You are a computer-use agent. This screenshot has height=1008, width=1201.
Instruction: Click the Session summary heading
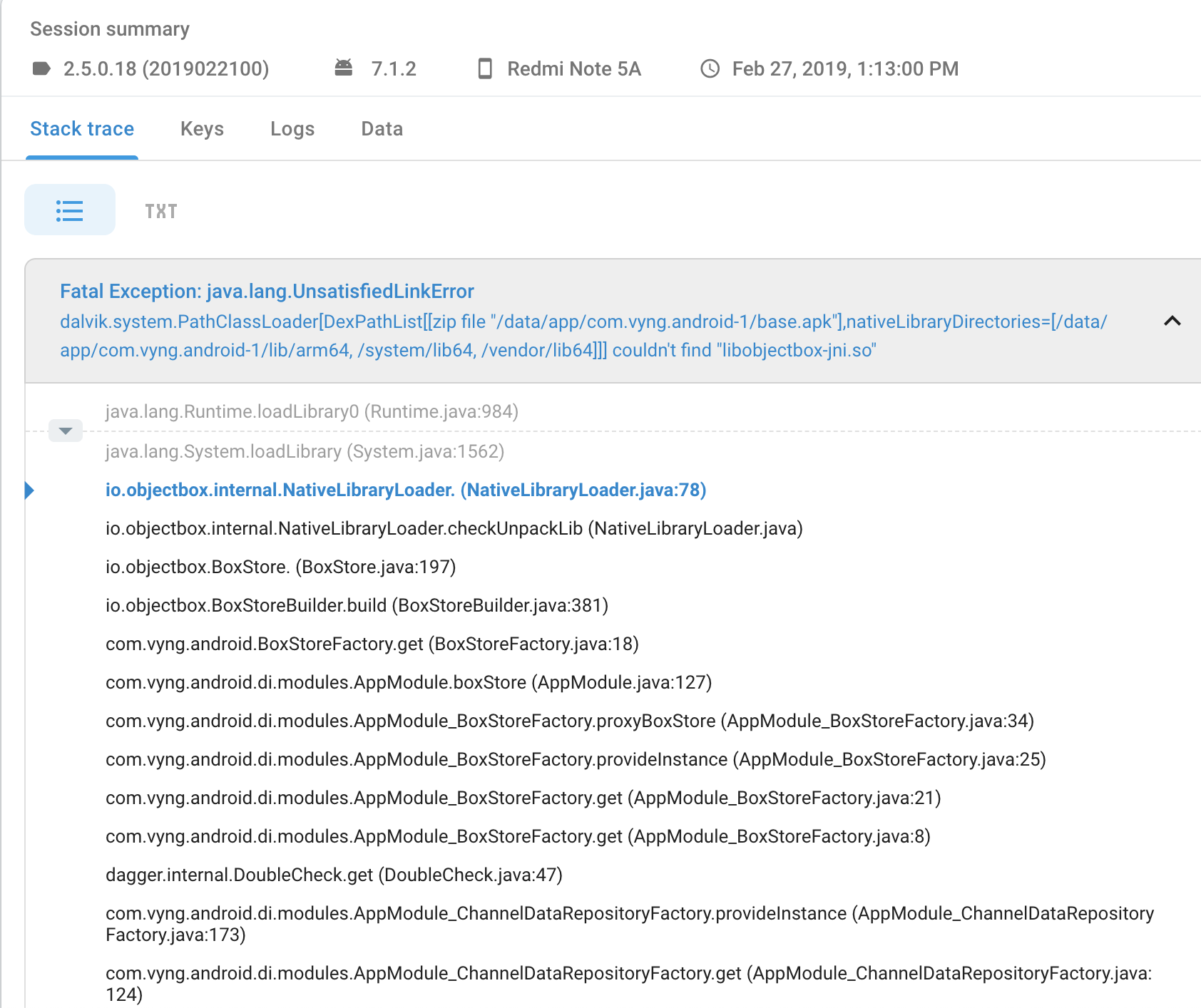click(x=110, y=29)
